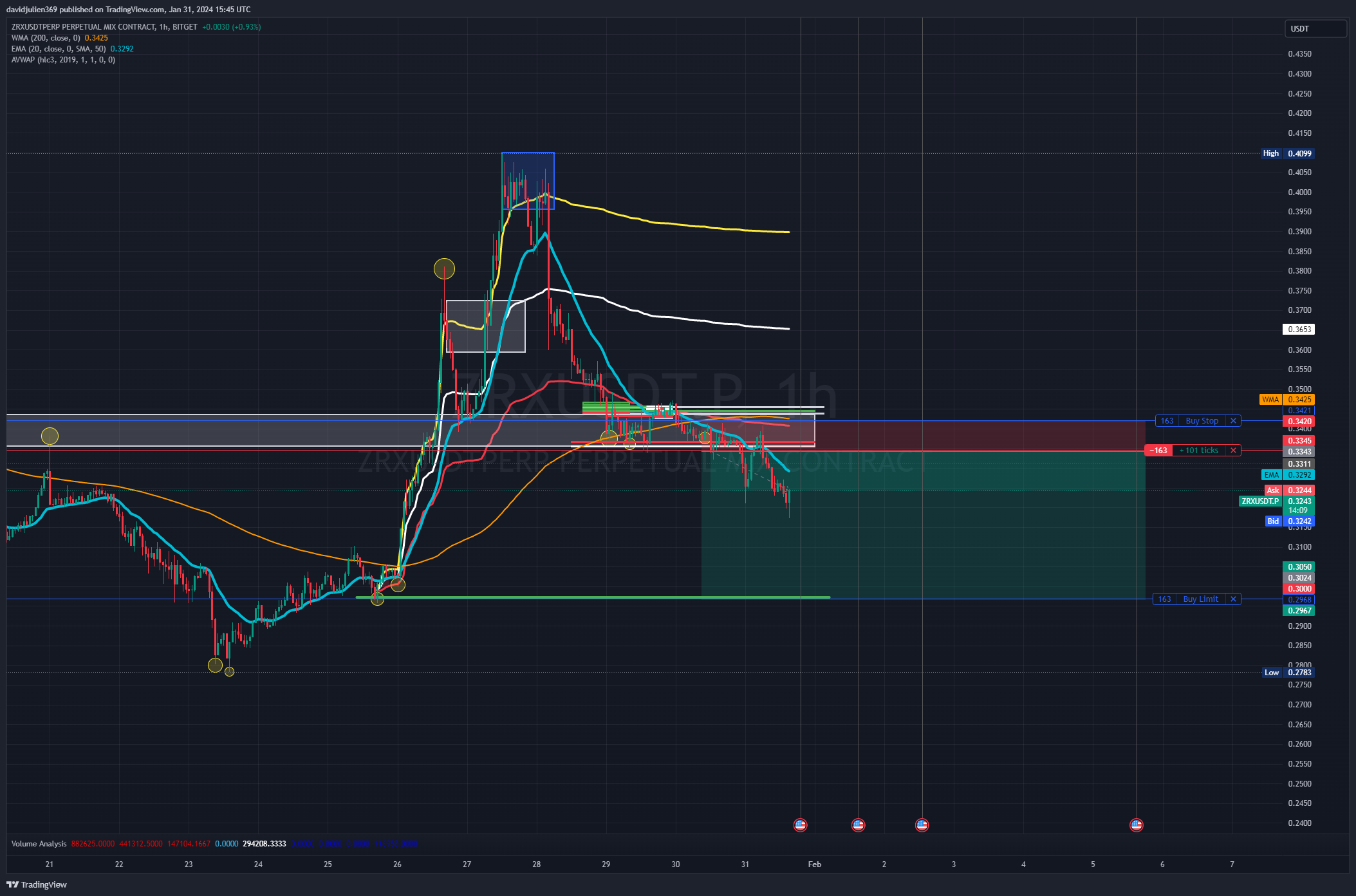Click the +101 ticks position profit label
Image resolution: width=1356 pixels, height=896 pixels.
(x=1199, y=451)
